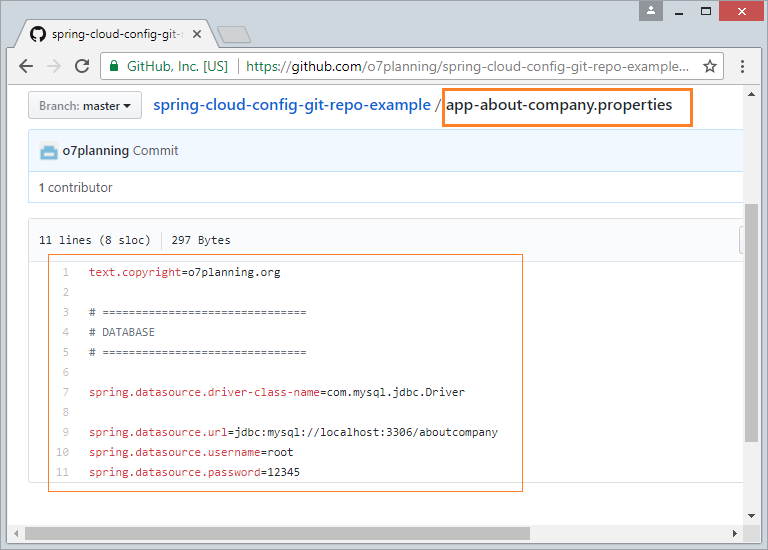
Task: Click the # DATABASE comment line
Action: click(x=121, y=332)
